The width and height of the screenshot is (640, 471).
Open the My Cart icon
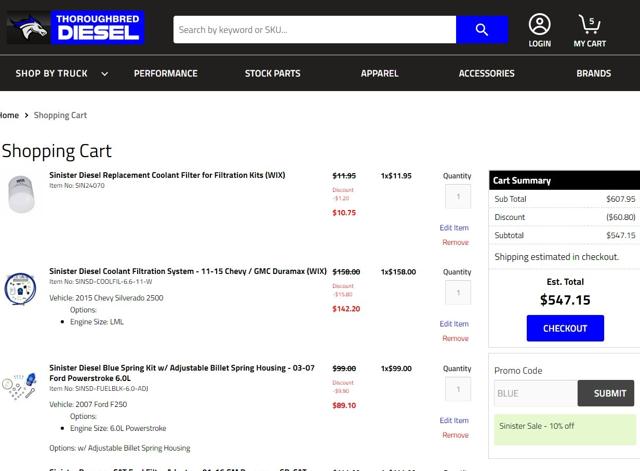tap(589, 31)
